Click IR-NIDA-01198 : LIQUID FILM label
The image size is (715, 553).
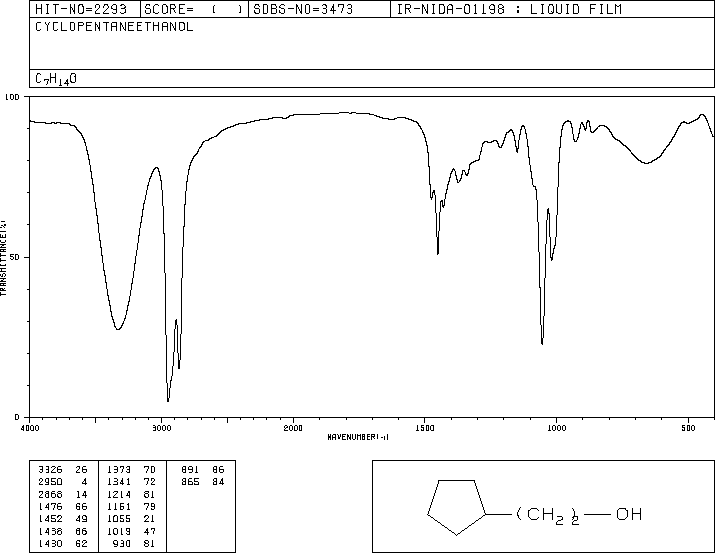click(x=509, y=9)
